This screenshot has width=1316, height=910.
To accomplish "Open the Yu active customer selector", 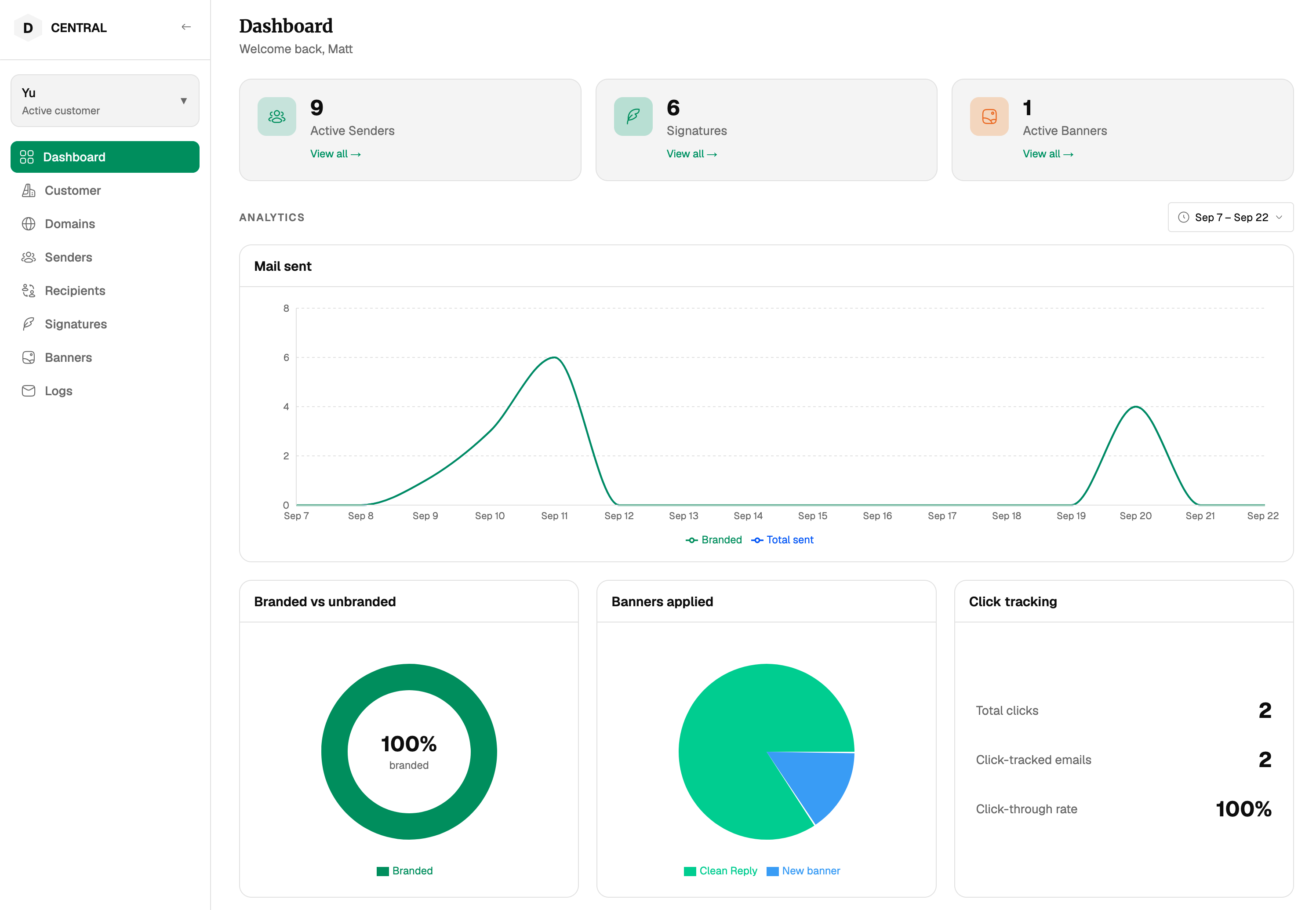I will (x=105, y=101).
